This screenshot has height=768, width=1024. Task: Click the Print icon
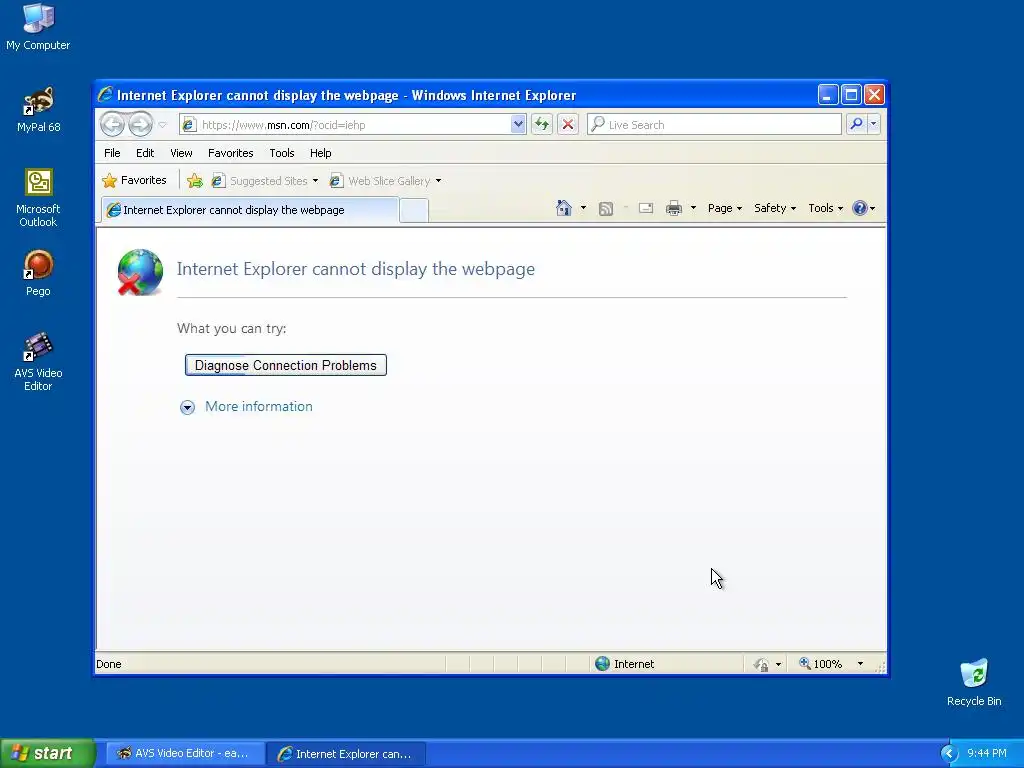(x=674, y=208)
